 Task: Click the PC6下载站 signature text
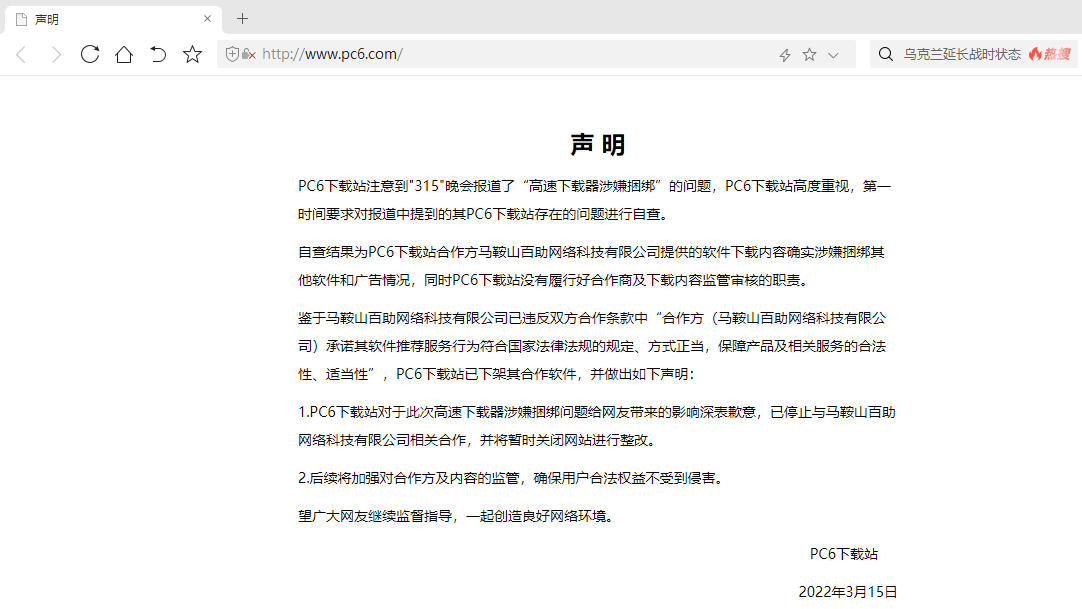(844, 554)
